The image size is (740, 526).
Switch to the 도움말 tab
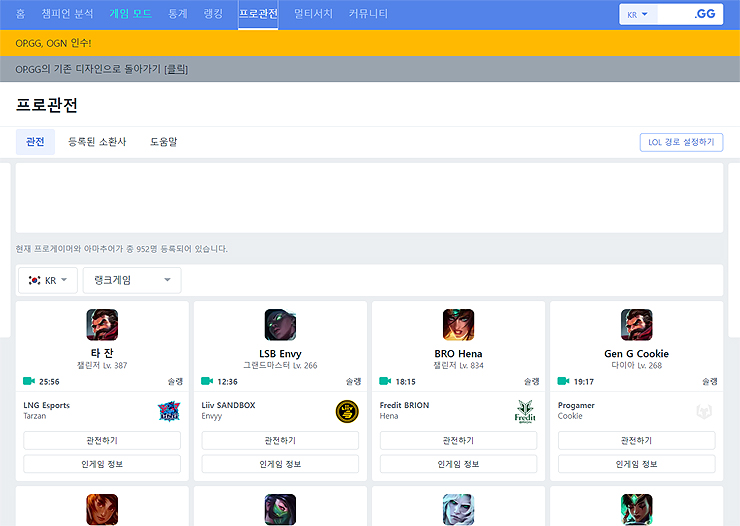click(x=163, y=142)
